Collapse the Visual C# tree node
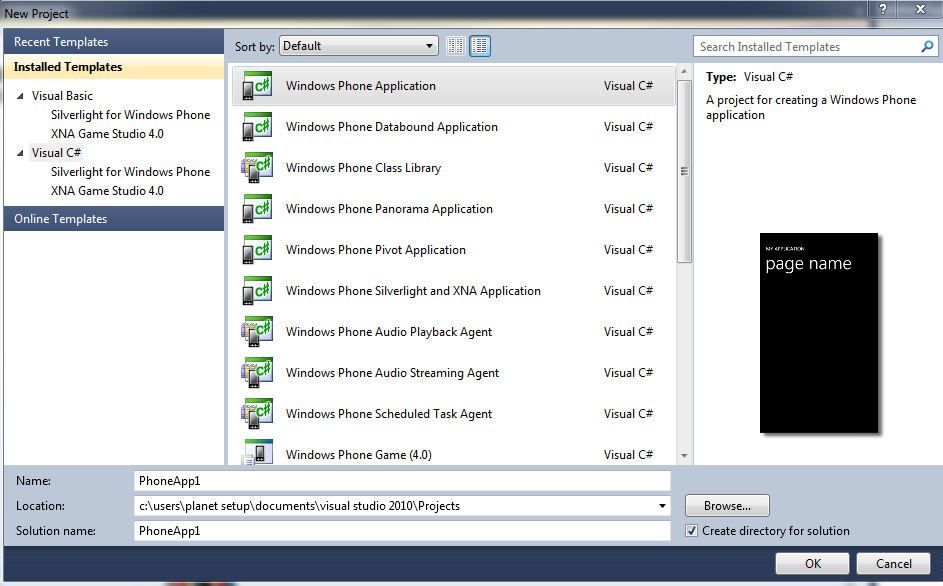The width and height of the screenshot is (943, 586). point(20,153)
